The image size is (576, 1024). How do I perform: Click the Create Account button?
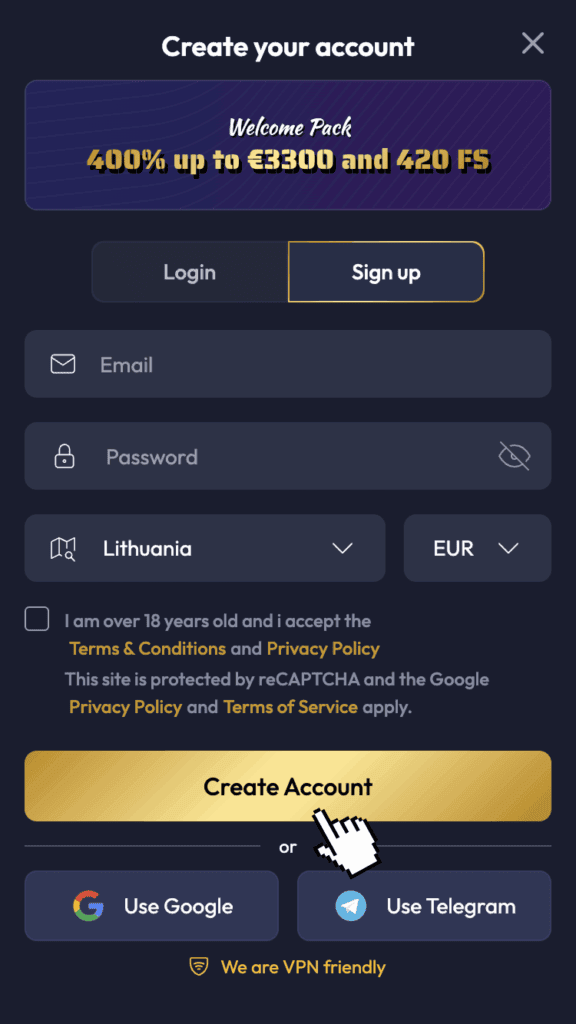click(x=288, y=786)
